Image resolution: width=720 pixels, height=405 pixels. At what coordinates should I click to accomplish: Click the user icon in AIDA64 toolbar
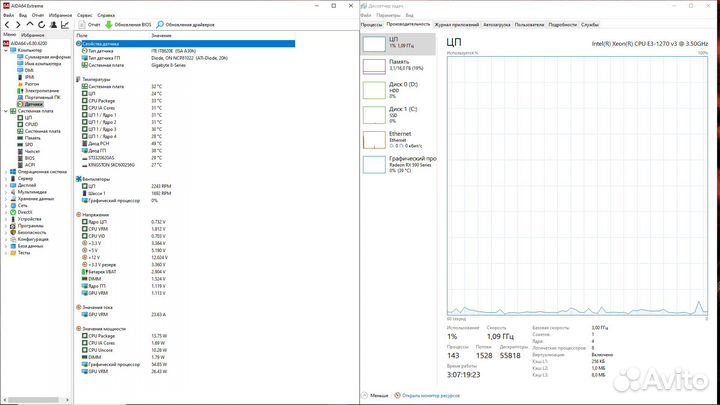click(x=53, y=25)
